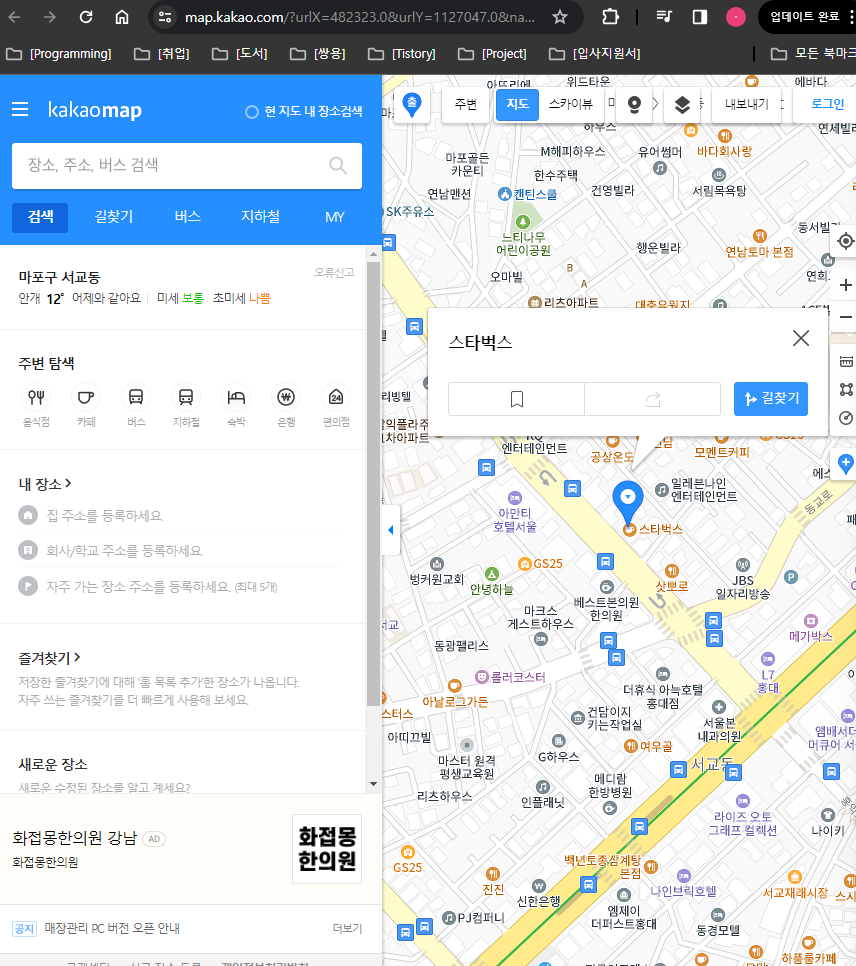Reload the page in browser toolbar
The width and height of the screenshot is (856, 966).
86,17
